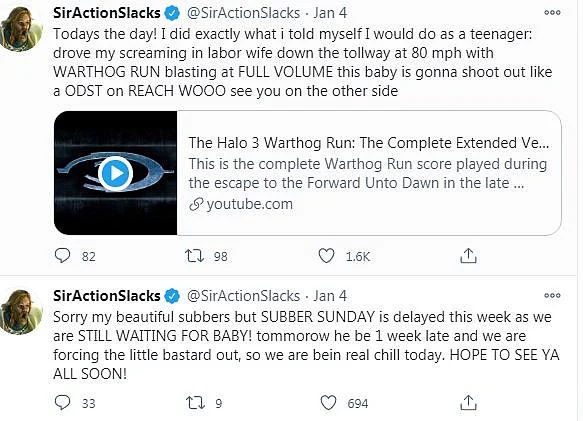Image resolution: width=583 pixels, height=421 pixels.
Task: Reply to the Subber Sunday tweet
Action: coord(62,403)
